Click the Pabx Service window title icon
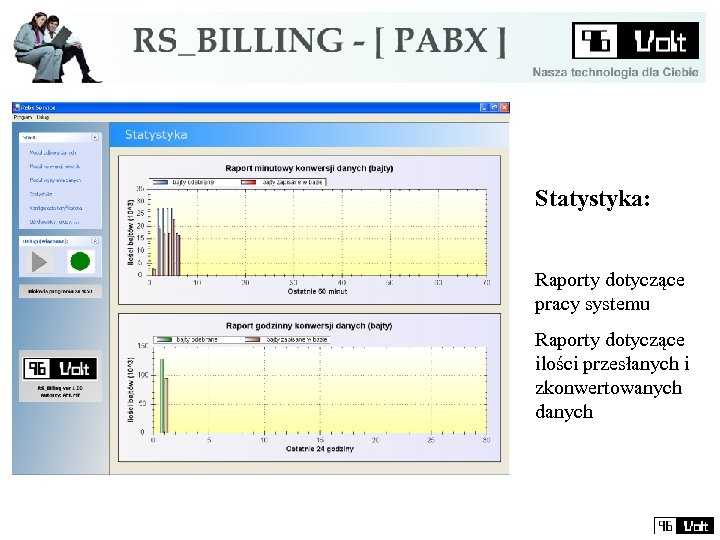This screenshot has width=720, height=540. 17,107
